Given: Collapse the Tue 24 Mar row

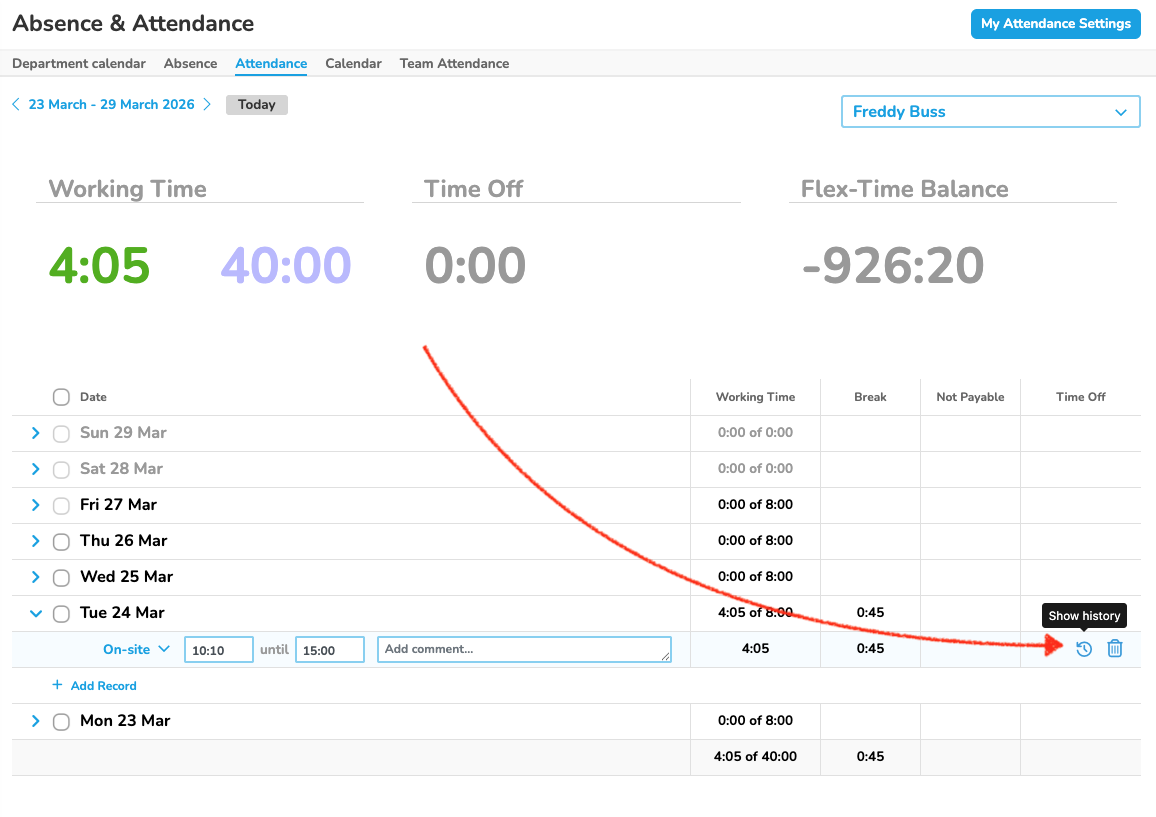Looking at the screenshot, I should [x=36, y=613].
